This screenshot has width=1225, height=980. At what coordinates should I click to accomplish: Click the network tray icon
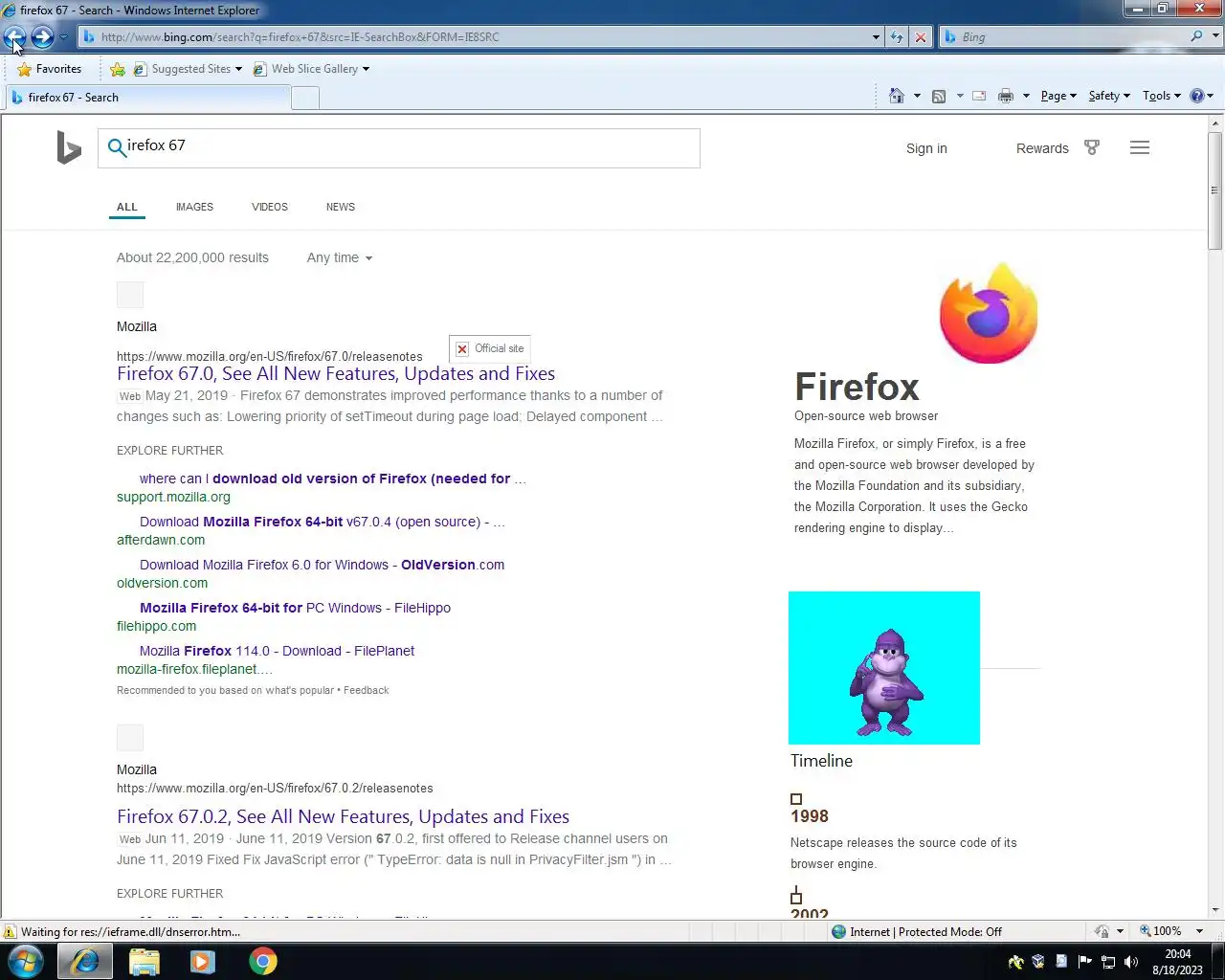coord(1108,962)
